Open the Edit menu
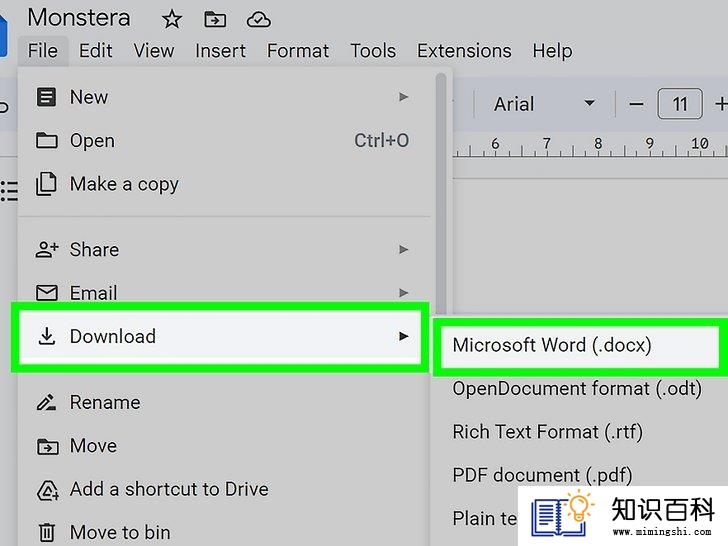This screenshot has width=728, height=546. [96, 51]
